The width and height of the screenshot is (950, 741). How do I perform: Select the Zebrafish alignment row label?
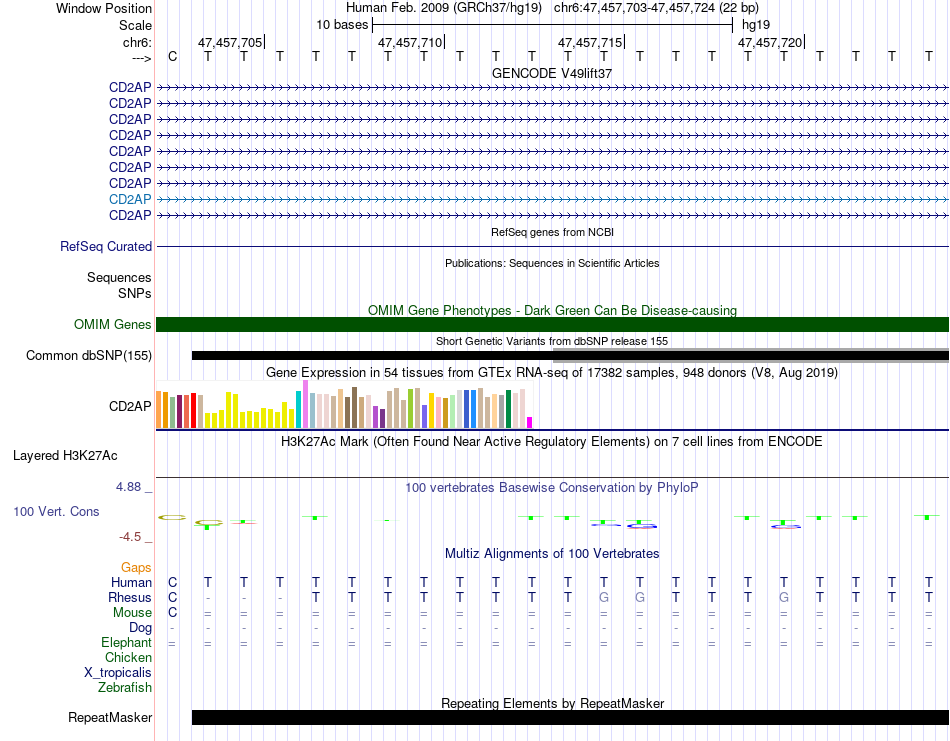tap(125, 688)
